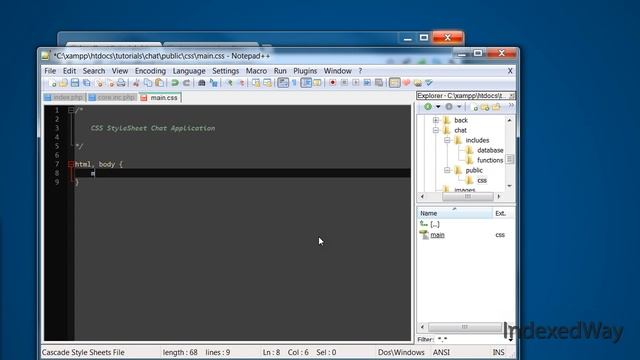Click the Replace toolbar icon
This screenshot has height=360, width=640.
click(213, 83)
